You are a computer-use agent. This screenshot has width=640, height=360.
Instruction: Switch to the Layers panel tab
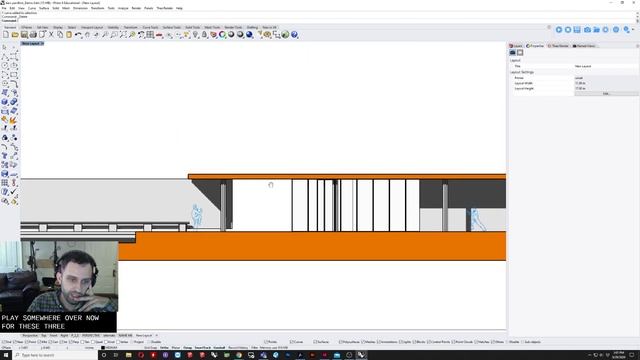(516, 46)
